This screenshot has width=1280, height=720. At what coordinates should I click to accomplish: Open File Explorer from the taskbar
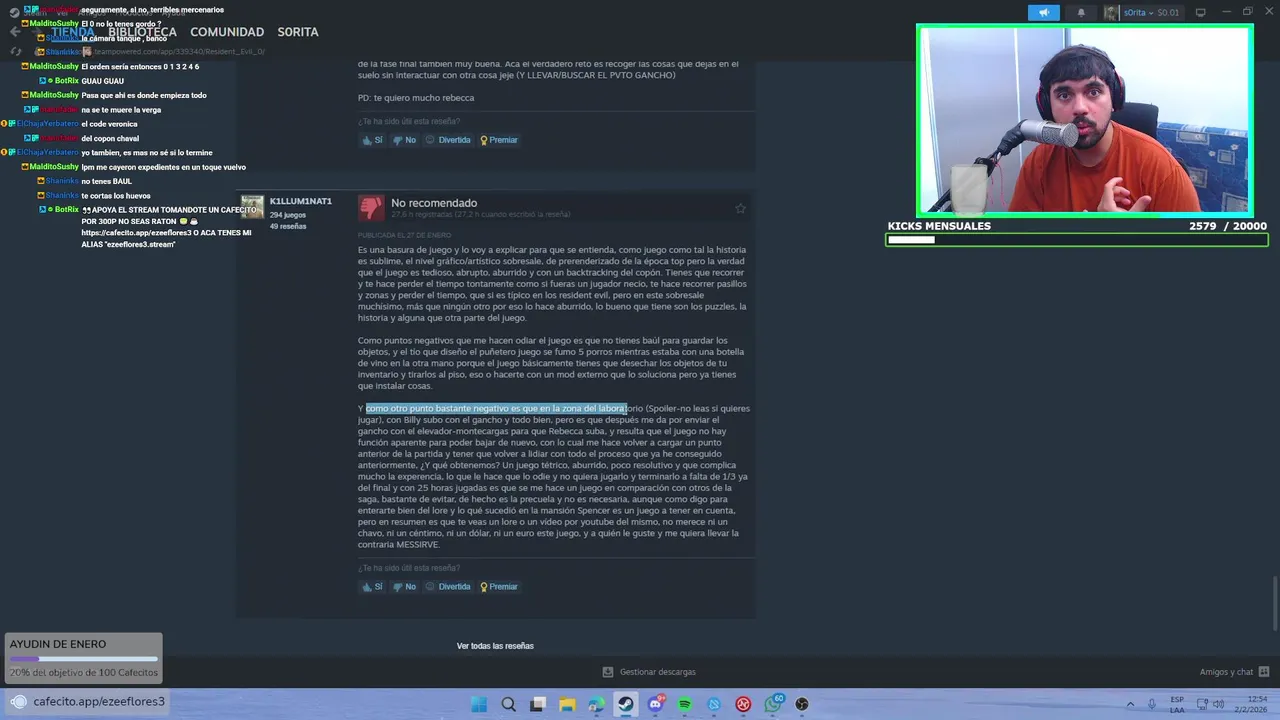pos(567,704)
